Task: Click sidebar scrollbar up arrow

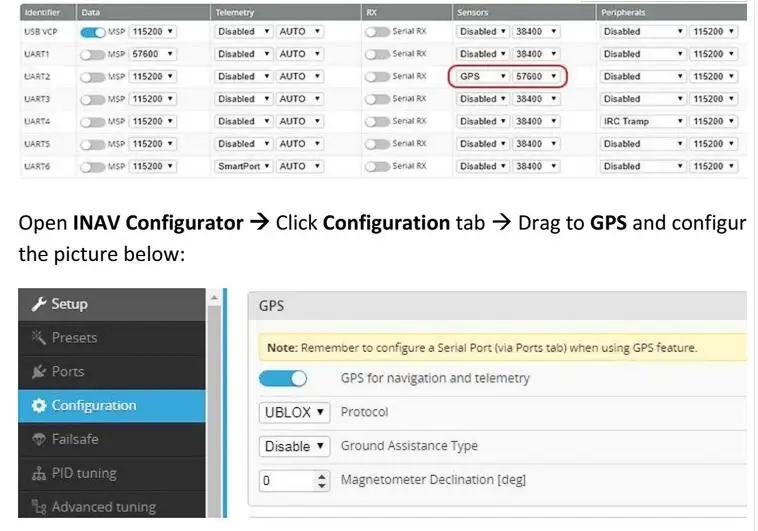Action: (214, 298)
